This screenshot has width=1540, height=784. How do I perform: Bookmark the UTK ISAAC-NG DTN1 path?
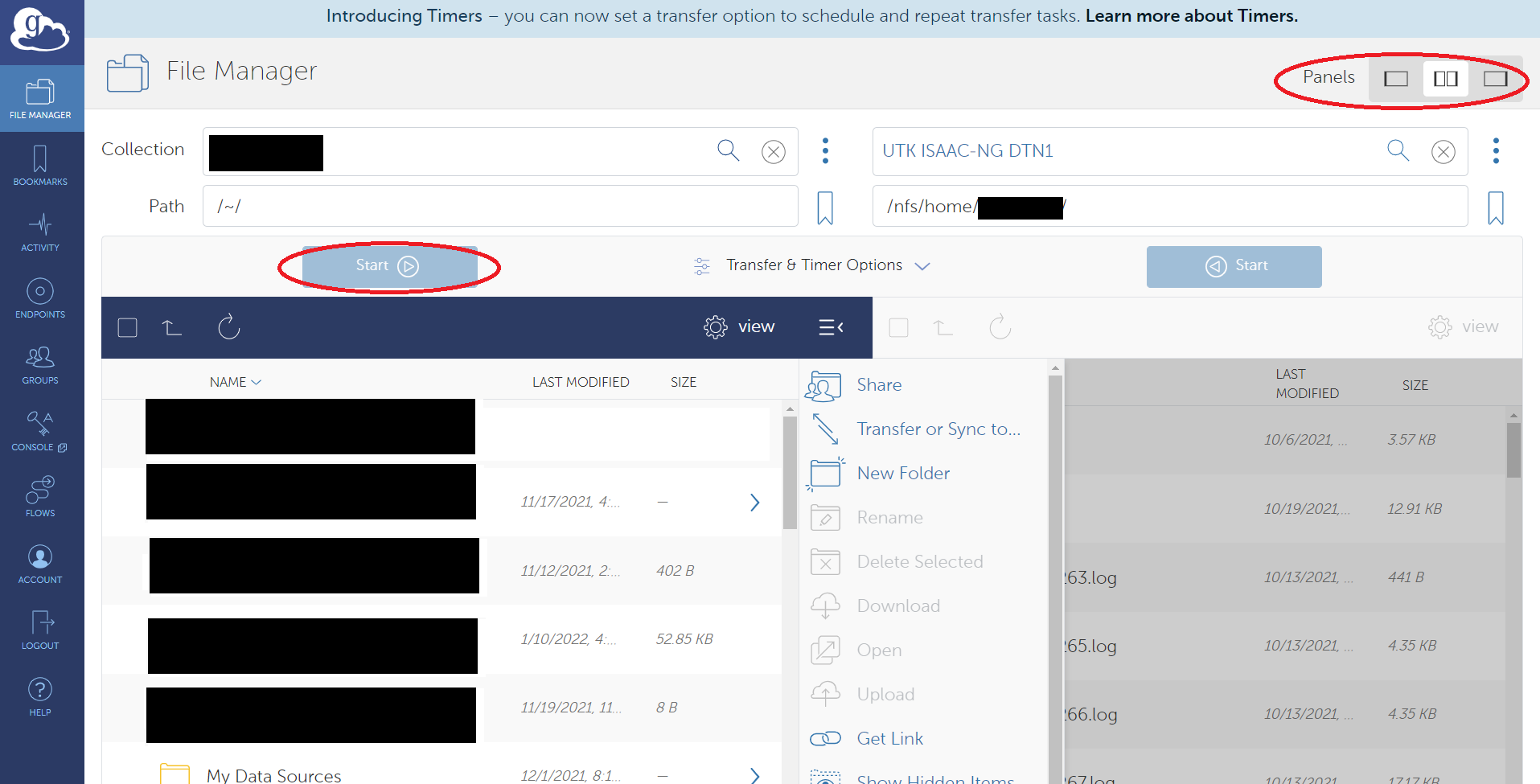tap(1495, 207)
